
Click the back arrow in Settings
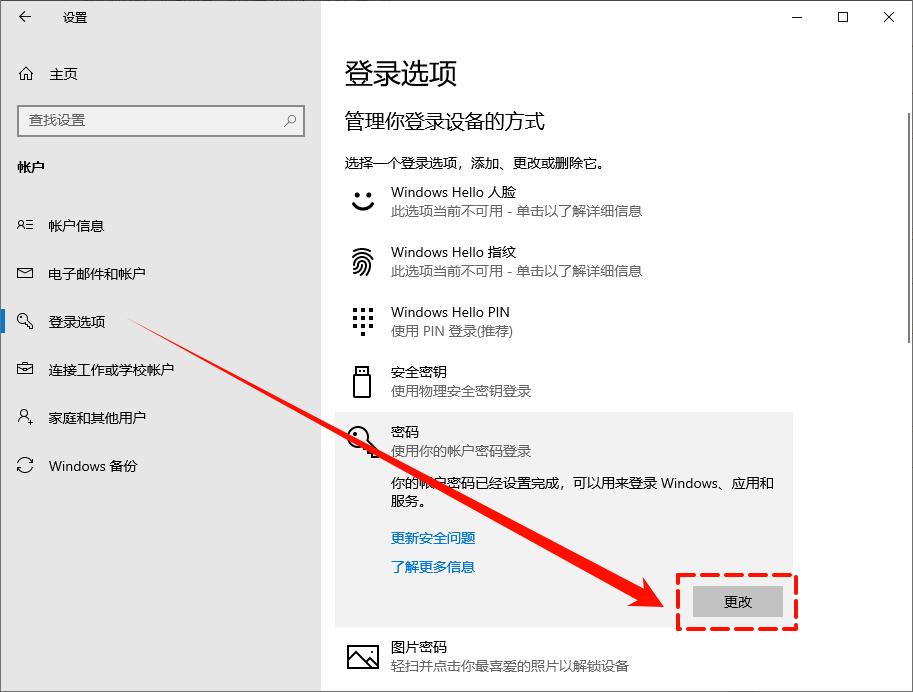[x=24, y=17]
